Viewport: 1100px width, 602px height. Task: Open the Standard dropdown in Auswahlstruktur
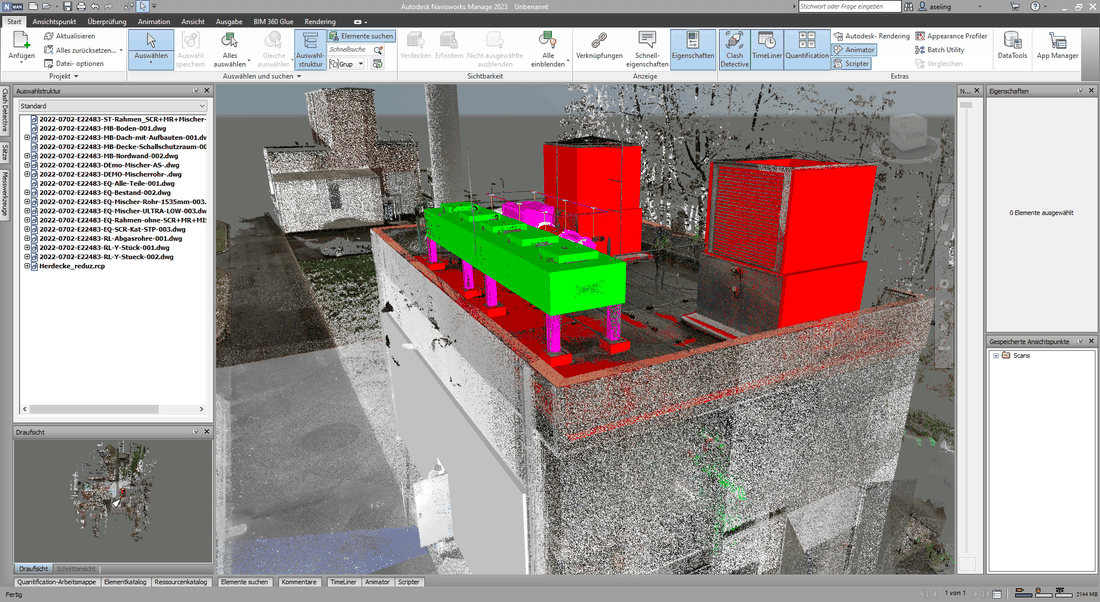tap(112, 106)
